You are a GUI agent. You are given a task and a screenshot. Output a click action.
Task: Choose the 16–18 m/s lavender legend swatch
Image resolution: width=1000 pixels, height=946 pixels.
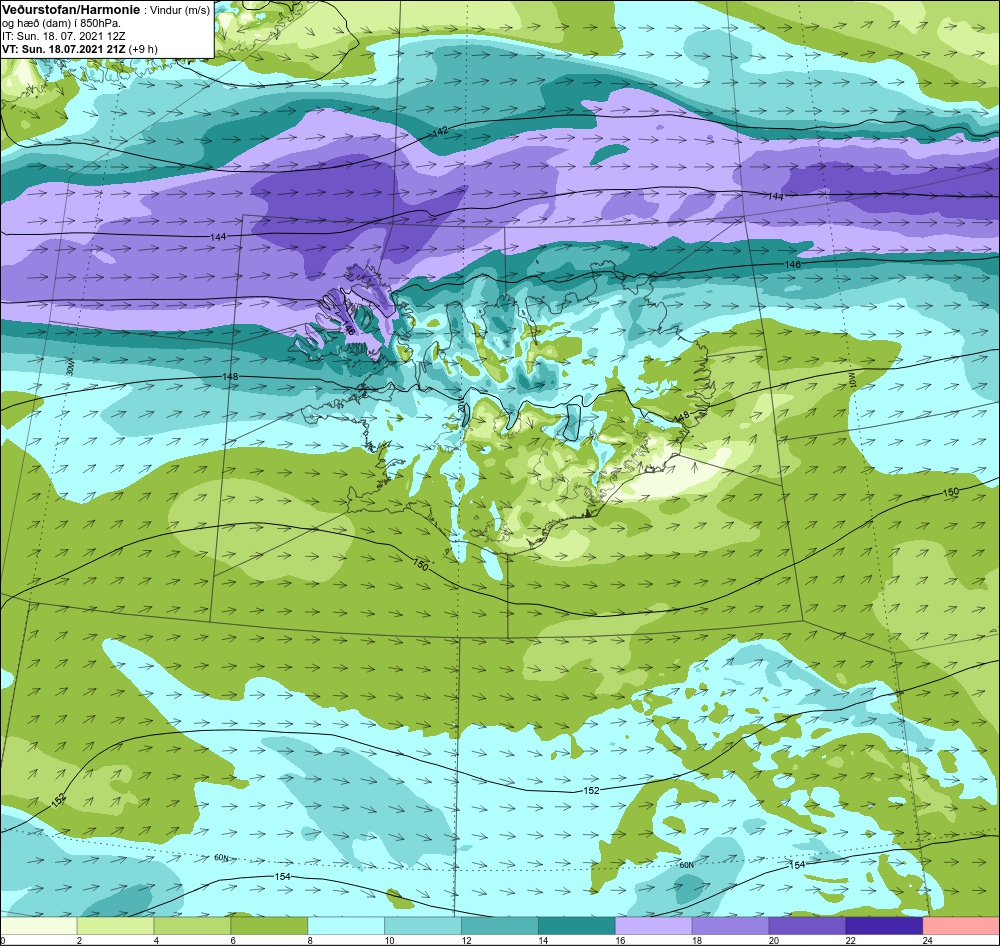point(654,925)
